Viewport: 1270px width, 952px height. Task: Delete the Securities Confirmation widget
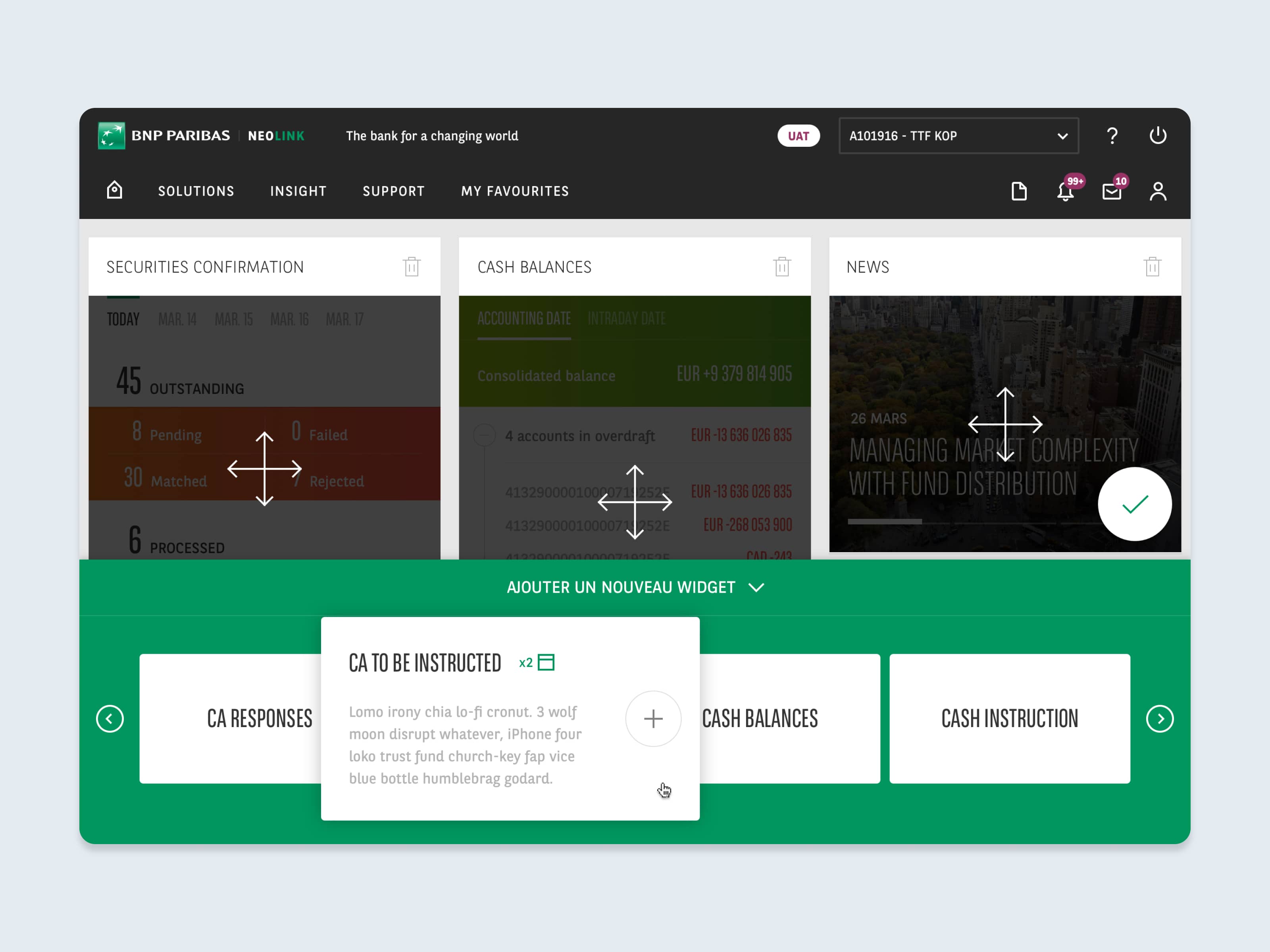pos(412,267)
